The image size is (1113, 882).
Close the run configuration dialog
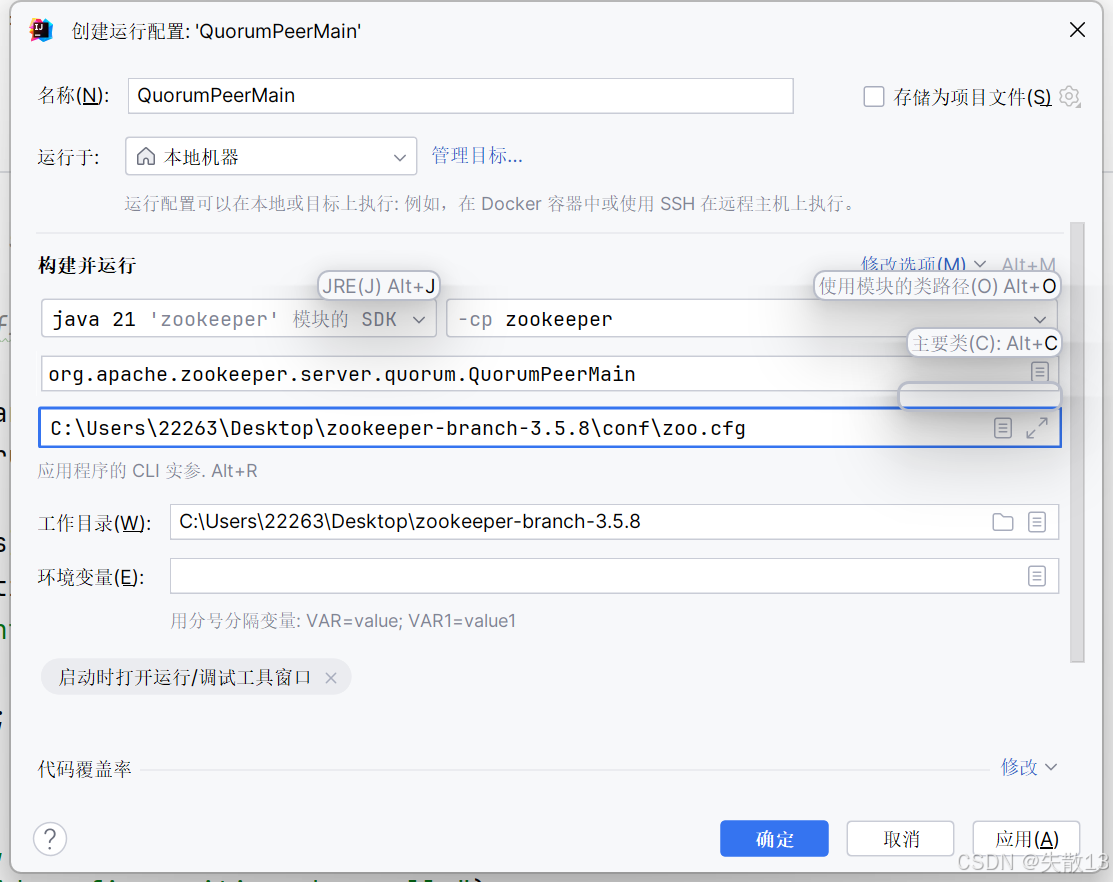click(1077, 30)
